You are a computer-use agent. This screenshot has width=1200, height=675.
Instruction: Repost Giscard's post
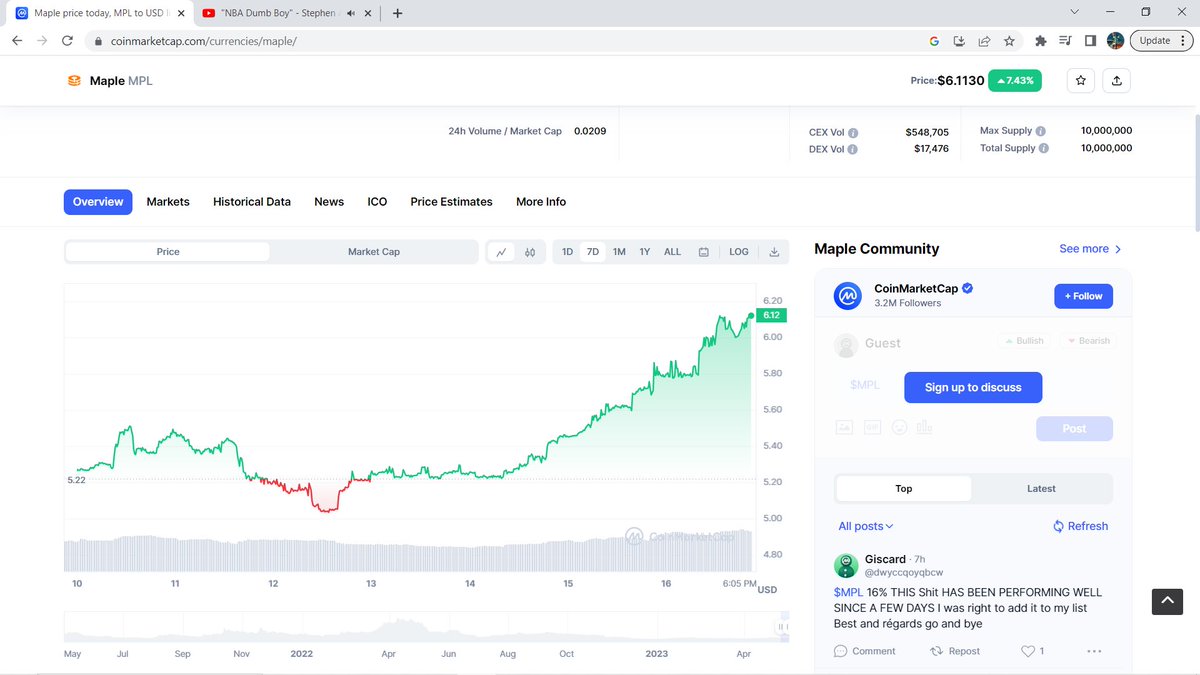[x=955, y=651]
